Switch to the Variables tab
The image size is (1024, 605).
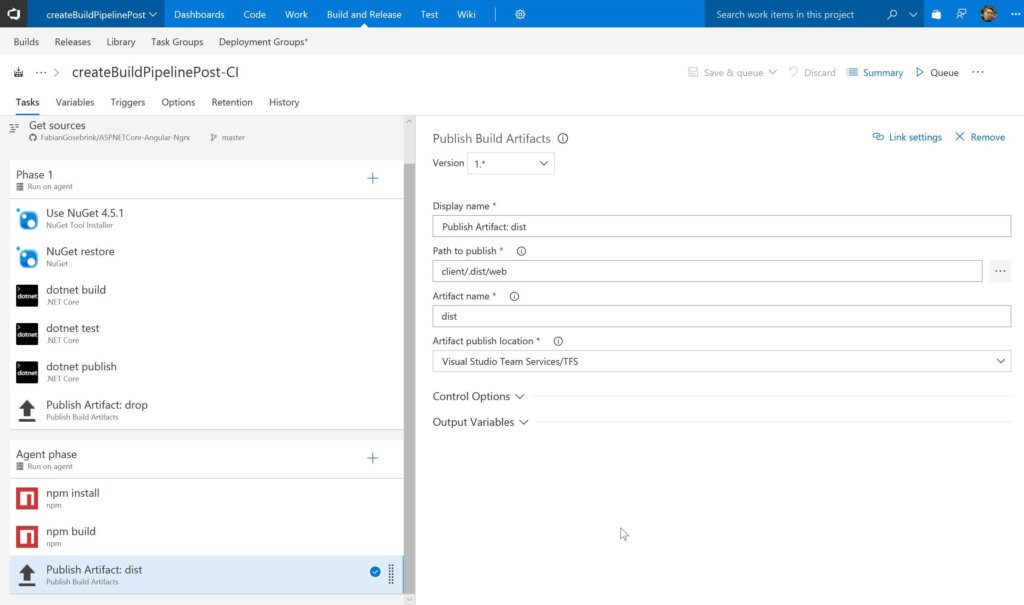pyautogui.click(x=75, y=102)
